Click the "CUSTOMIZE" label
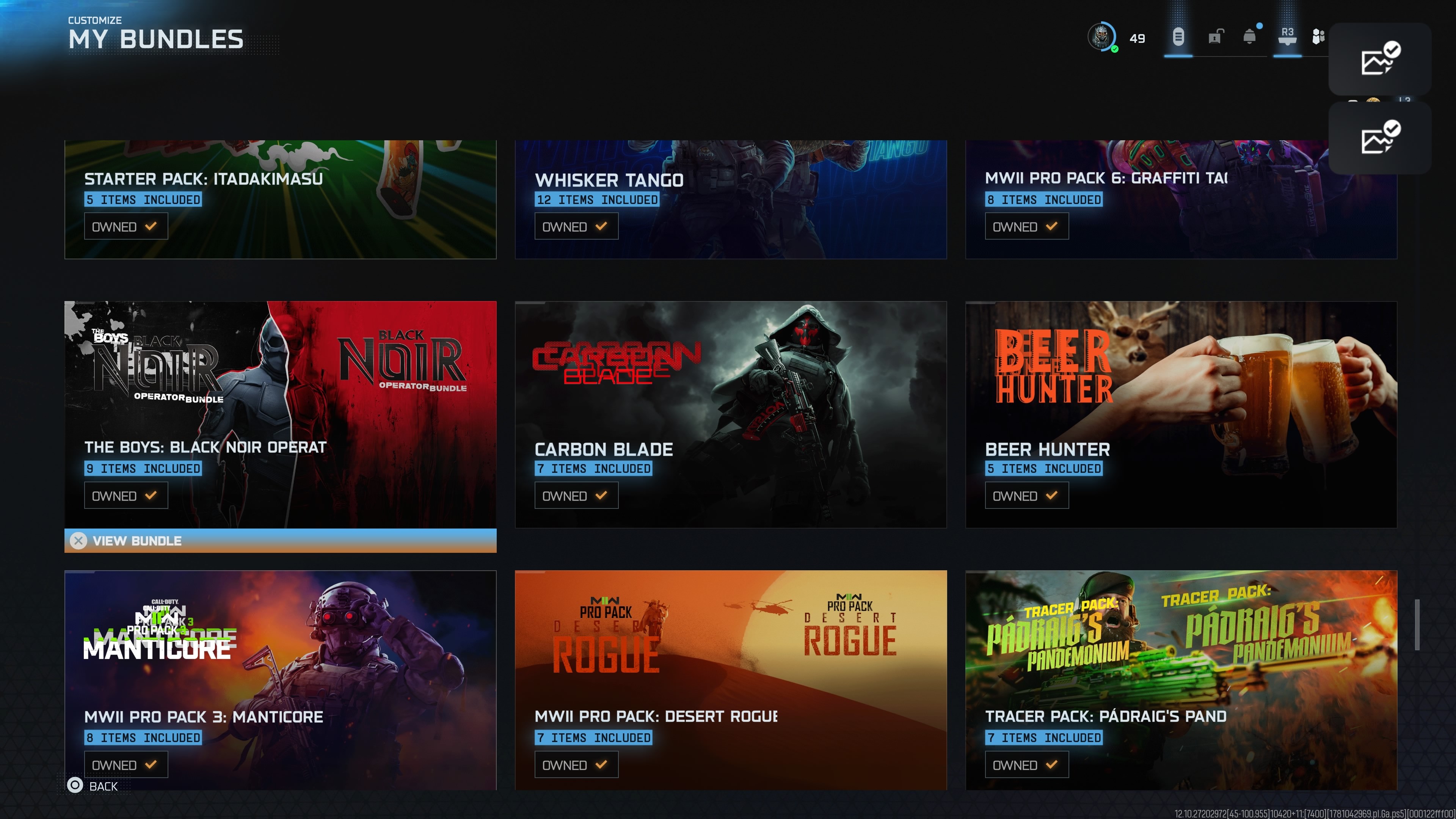Image resolution: width=1456 pixels, height=819 pixels. coord(95,20)
